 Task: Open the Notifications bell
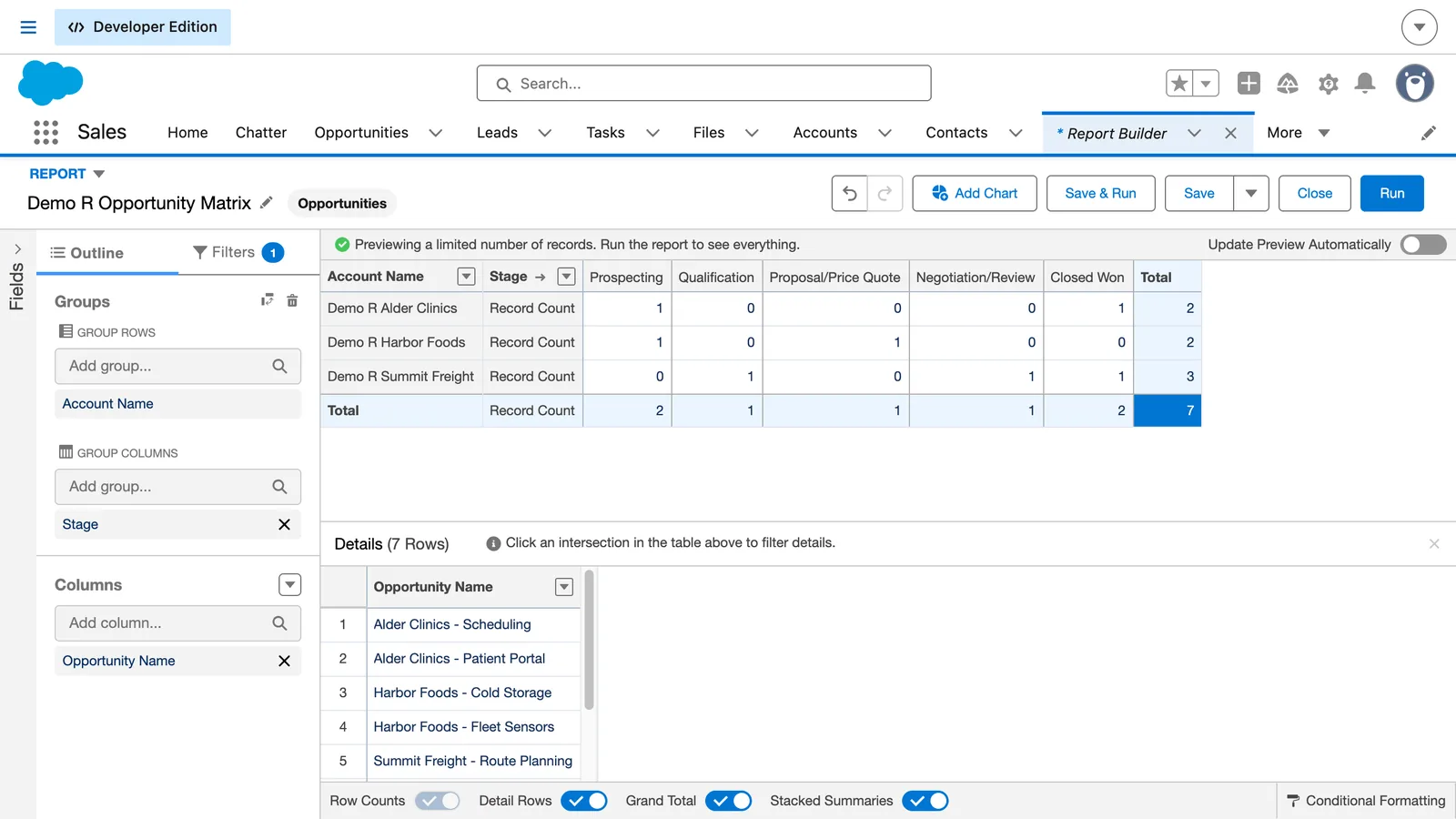pos(1365,84)
